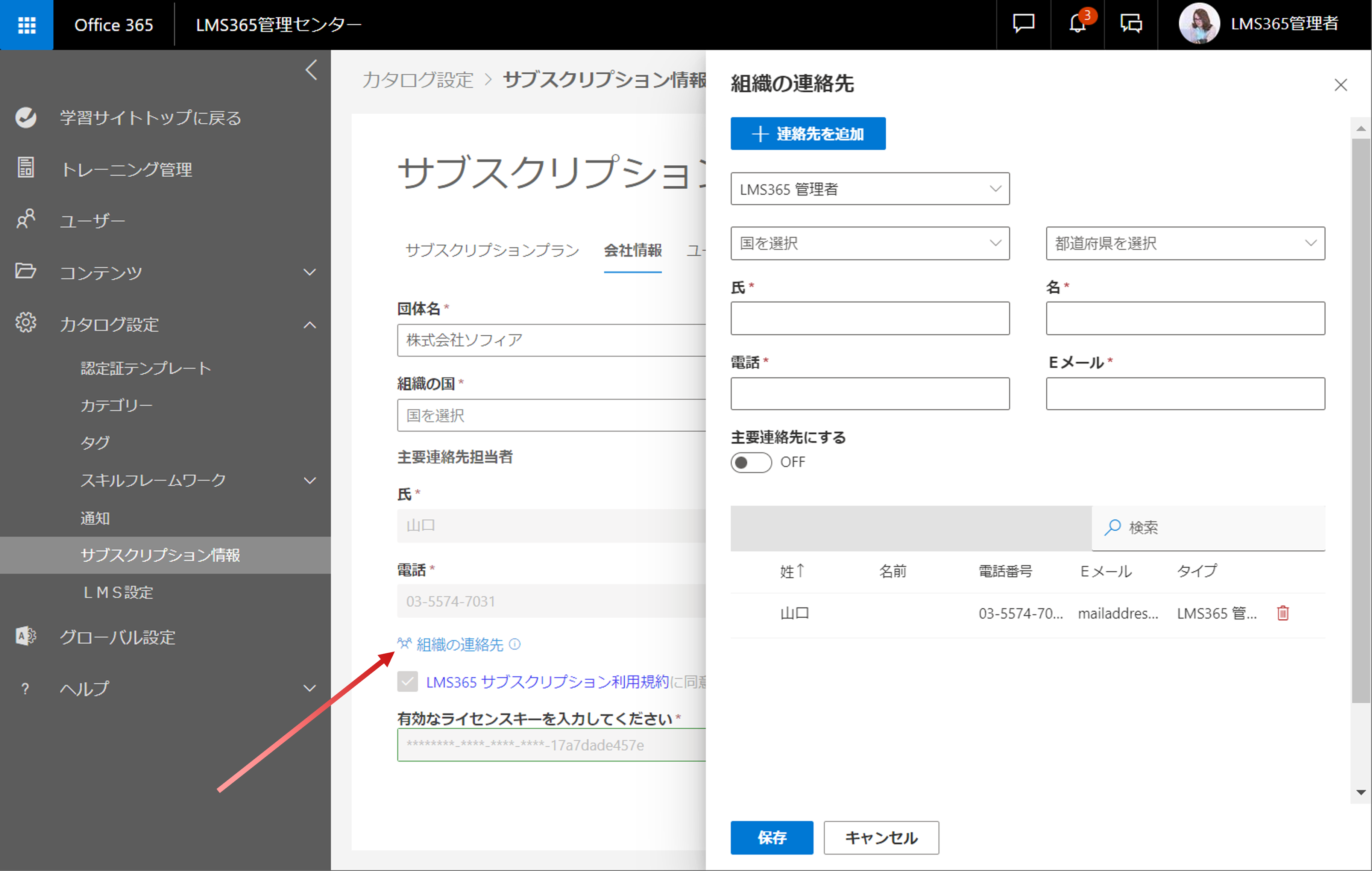Expand the コンテンツ sidebar menu chevron
This screenshot has width=1372, height=871.
[x=310, y=272]
